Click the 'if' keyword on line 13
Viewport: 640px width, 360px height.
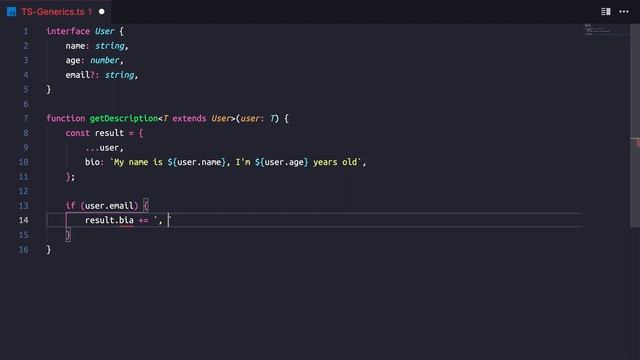click(x=71, y=206)
